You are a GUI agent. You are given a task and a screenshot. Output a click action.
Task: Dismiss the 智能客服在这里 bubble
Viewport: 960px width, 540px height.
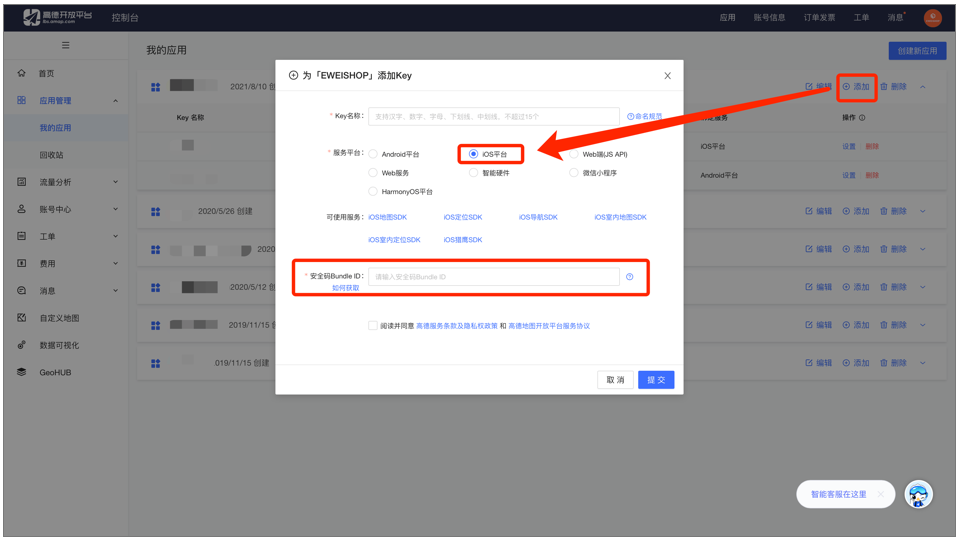[880, 494]
